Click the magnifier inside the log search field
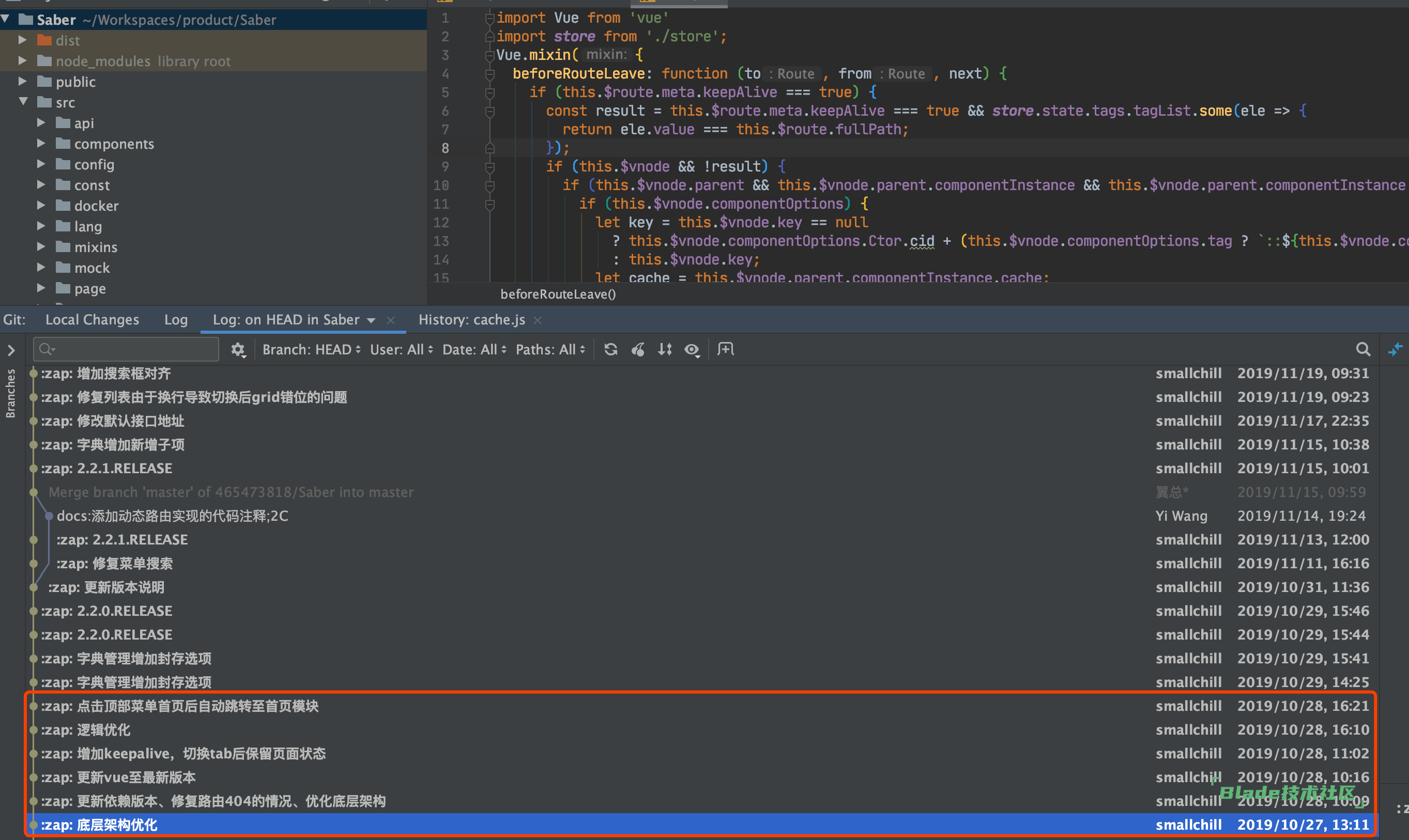 pyautogui.click(x=47, y=349)
